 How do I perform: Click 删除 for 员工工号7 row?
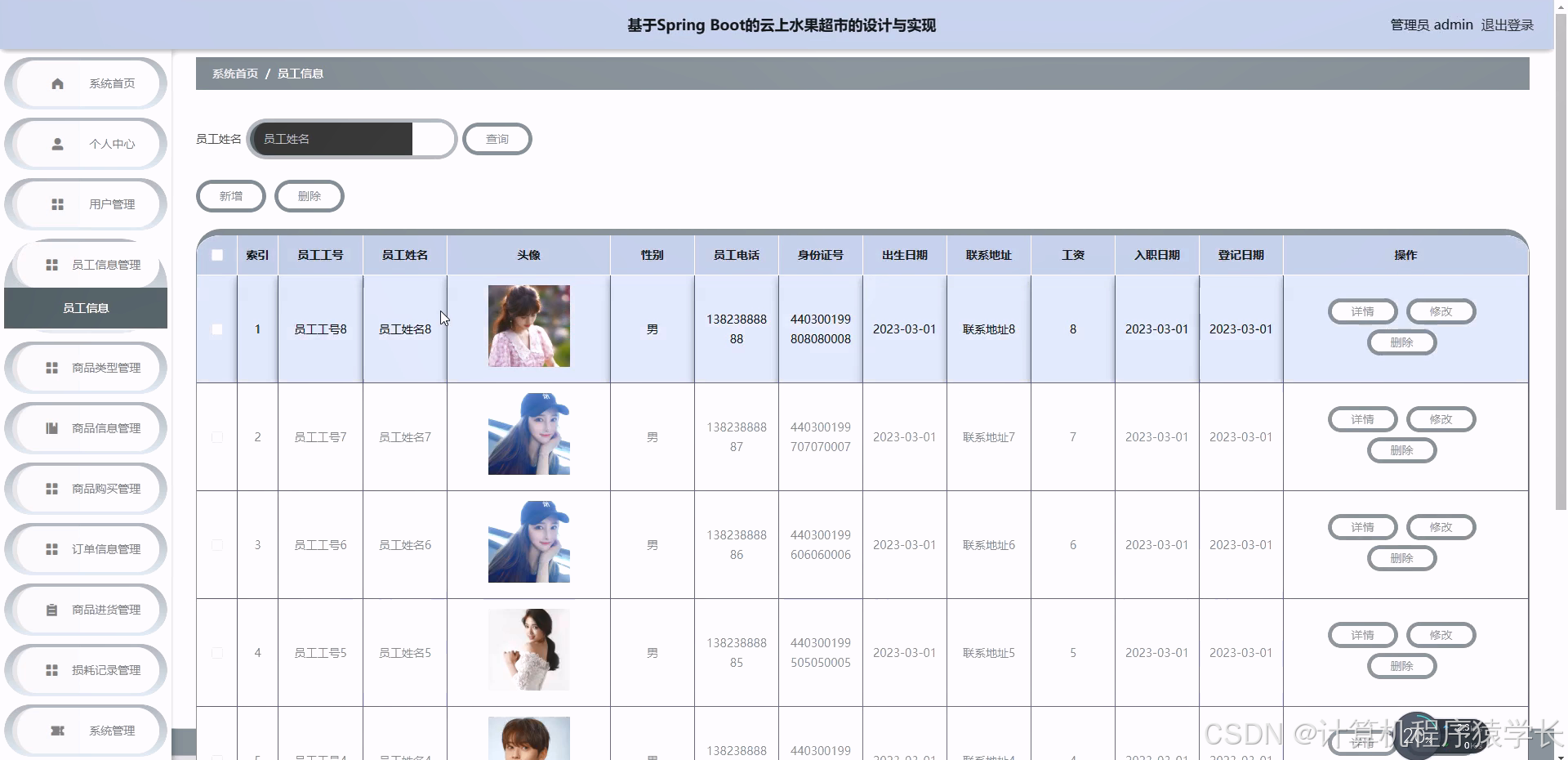point(1401,450)
